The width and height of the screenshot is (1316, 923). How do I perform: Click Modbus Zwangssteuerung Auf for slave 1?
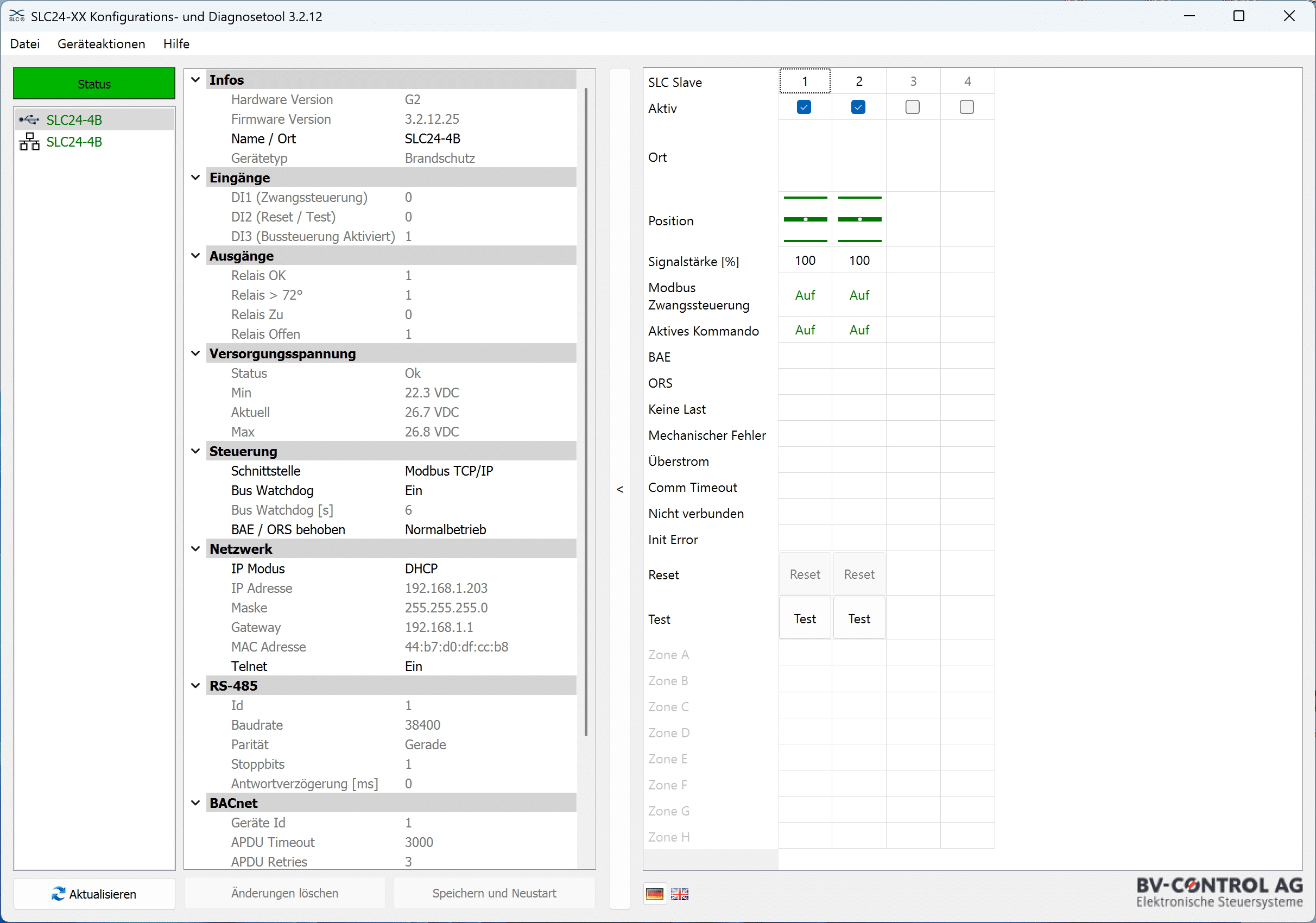pyautogui.click(x=805, y=295)
